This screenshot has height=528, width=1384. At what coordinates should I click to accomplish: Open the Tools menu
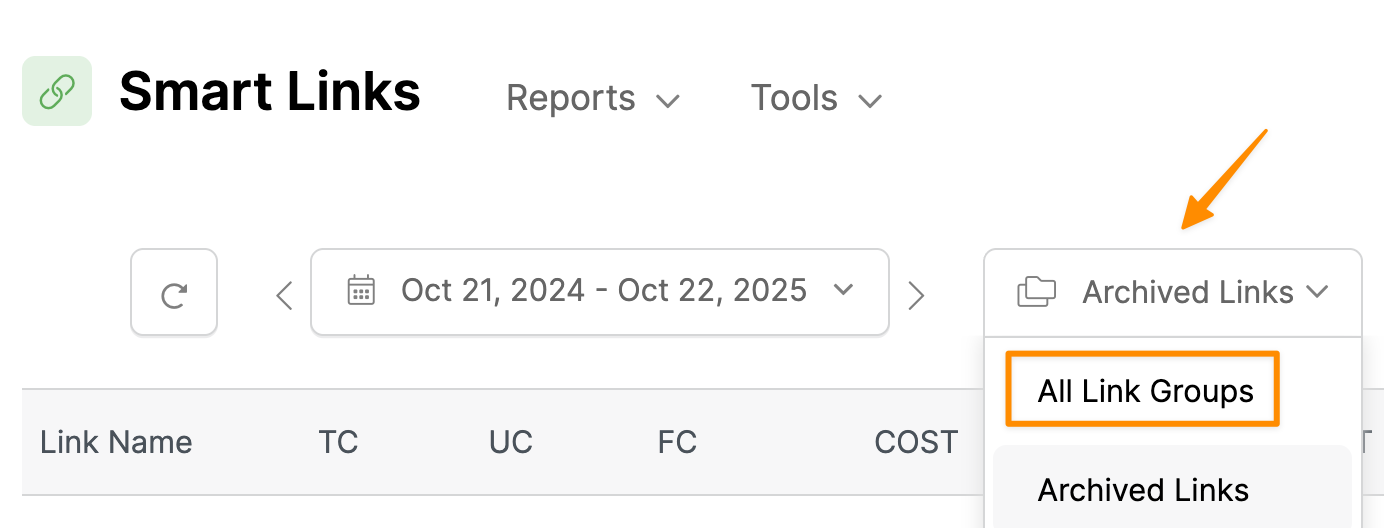pyautogui.click(x=815, y=98)
